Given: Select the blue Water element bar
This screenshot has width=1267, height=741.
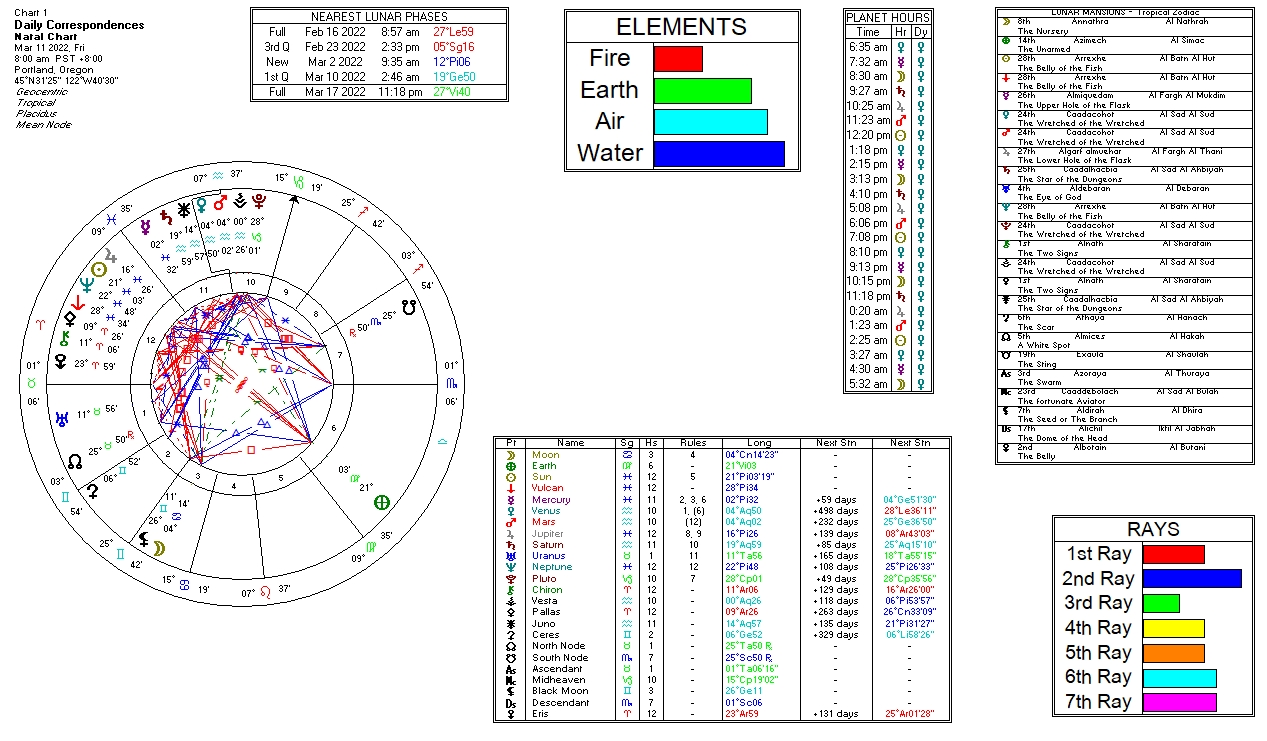Looking at the screenshot, I should click(719, 154).
